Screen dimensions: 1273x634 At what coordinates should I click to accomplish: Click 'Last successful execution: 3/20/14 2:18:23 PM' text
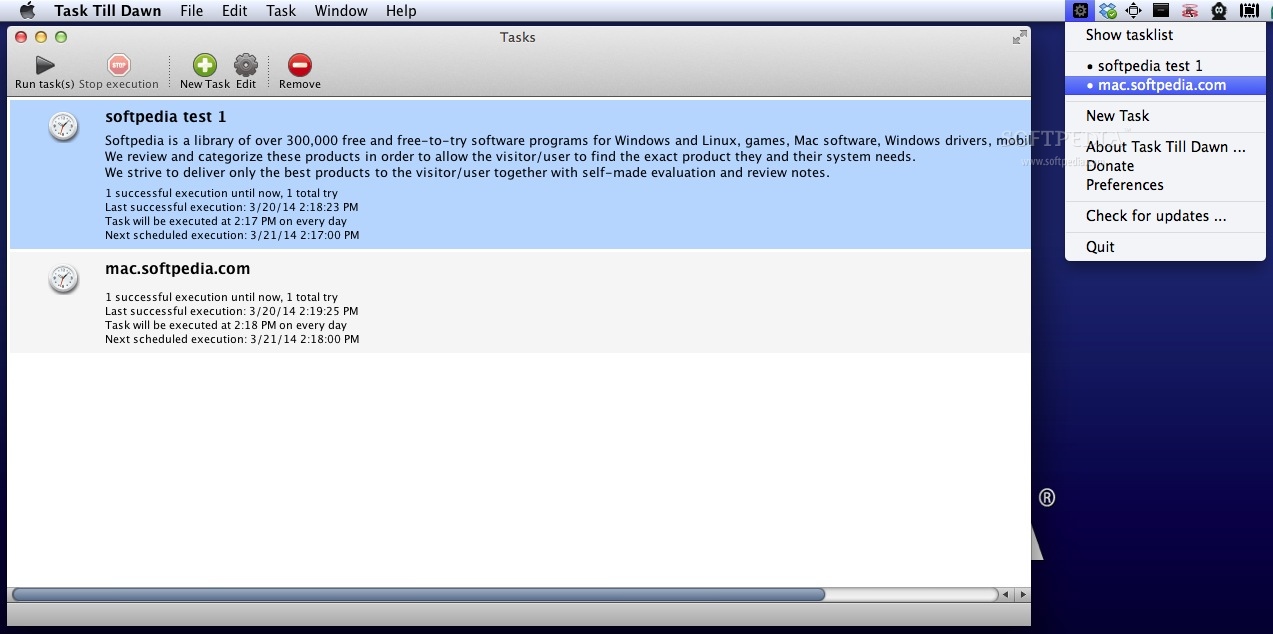pyautogui.click(x=231, y=207)
